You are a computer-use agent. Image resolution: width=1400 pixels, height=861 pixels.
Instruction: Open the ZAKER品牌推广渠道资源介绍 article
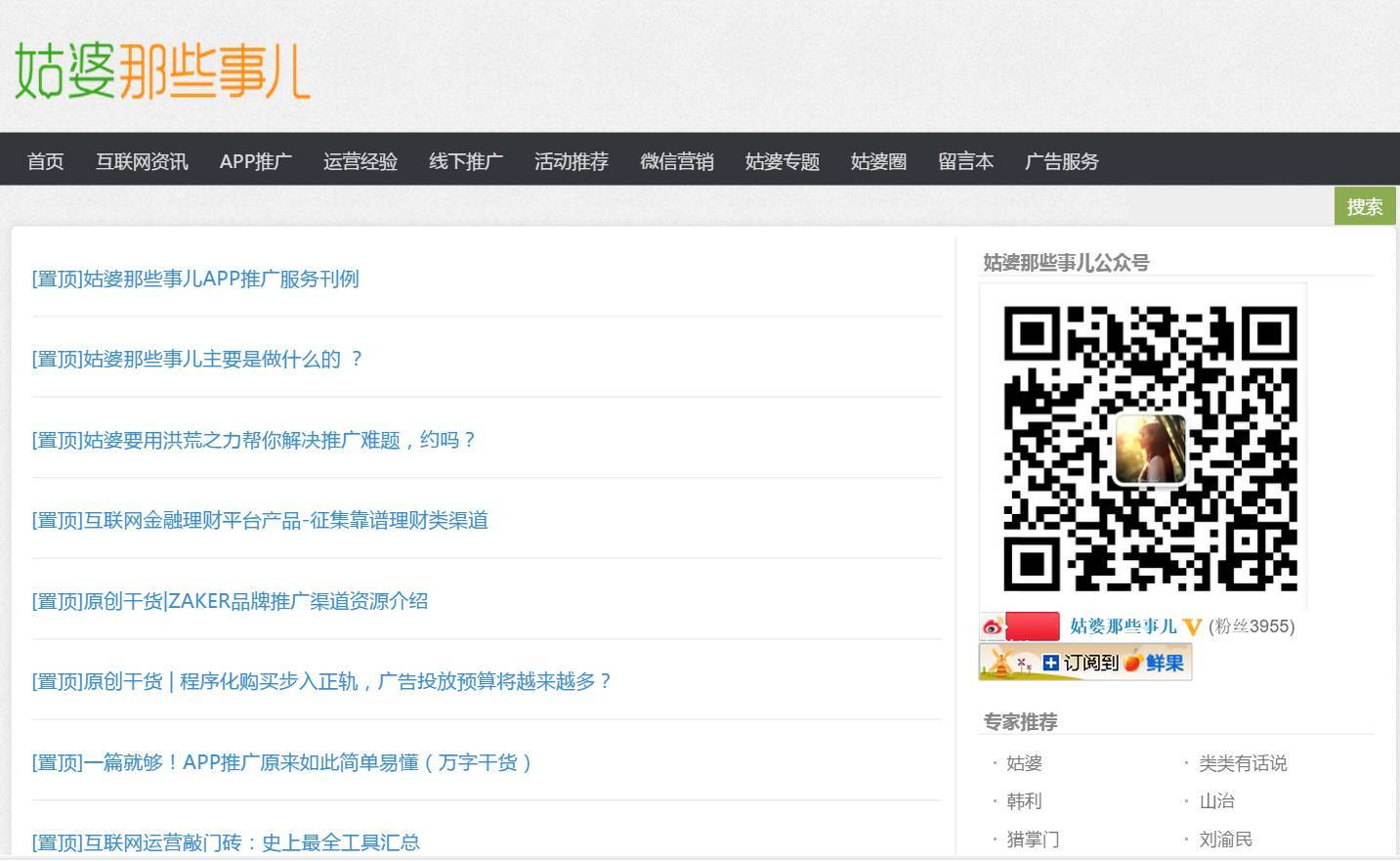coord(230,601)
